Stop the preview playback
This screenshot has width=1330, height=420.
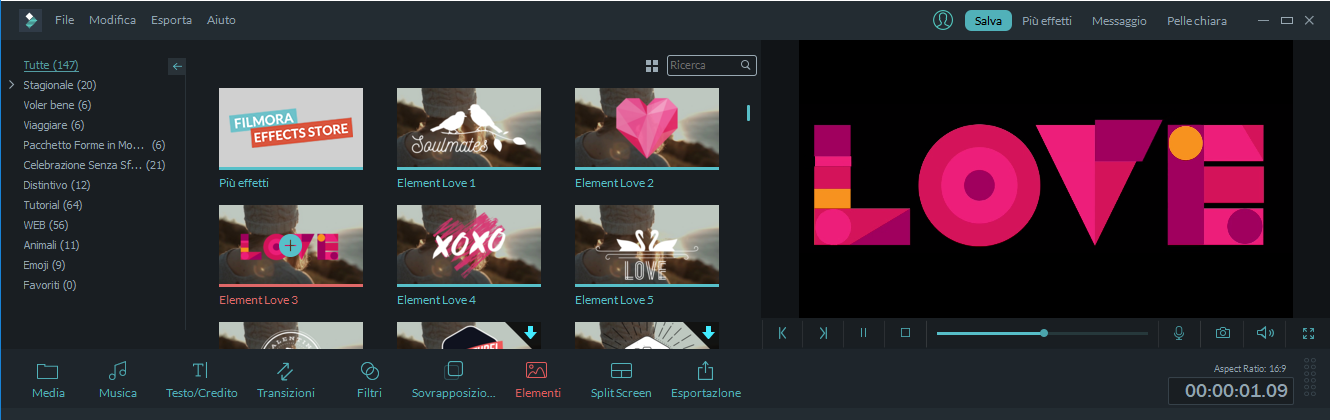point(905,333)
